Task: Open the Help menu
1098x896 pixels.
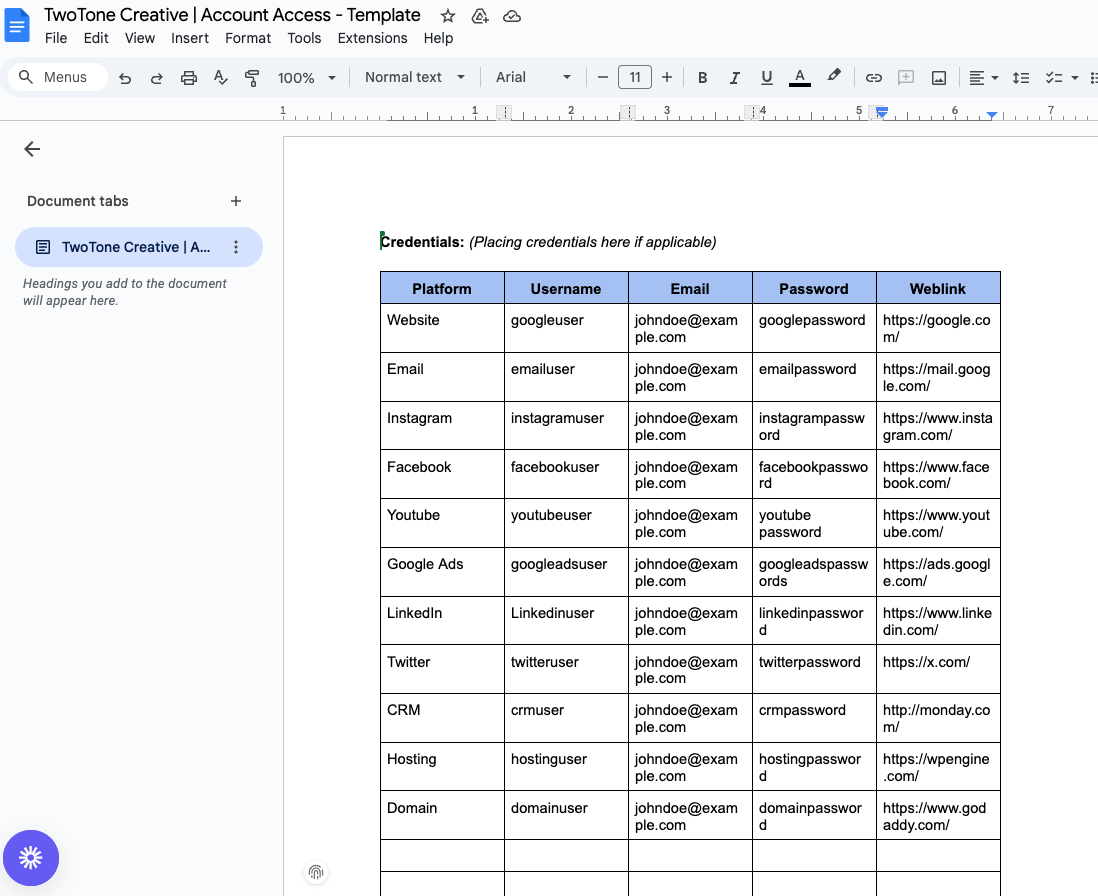Action: coord(438,38)
